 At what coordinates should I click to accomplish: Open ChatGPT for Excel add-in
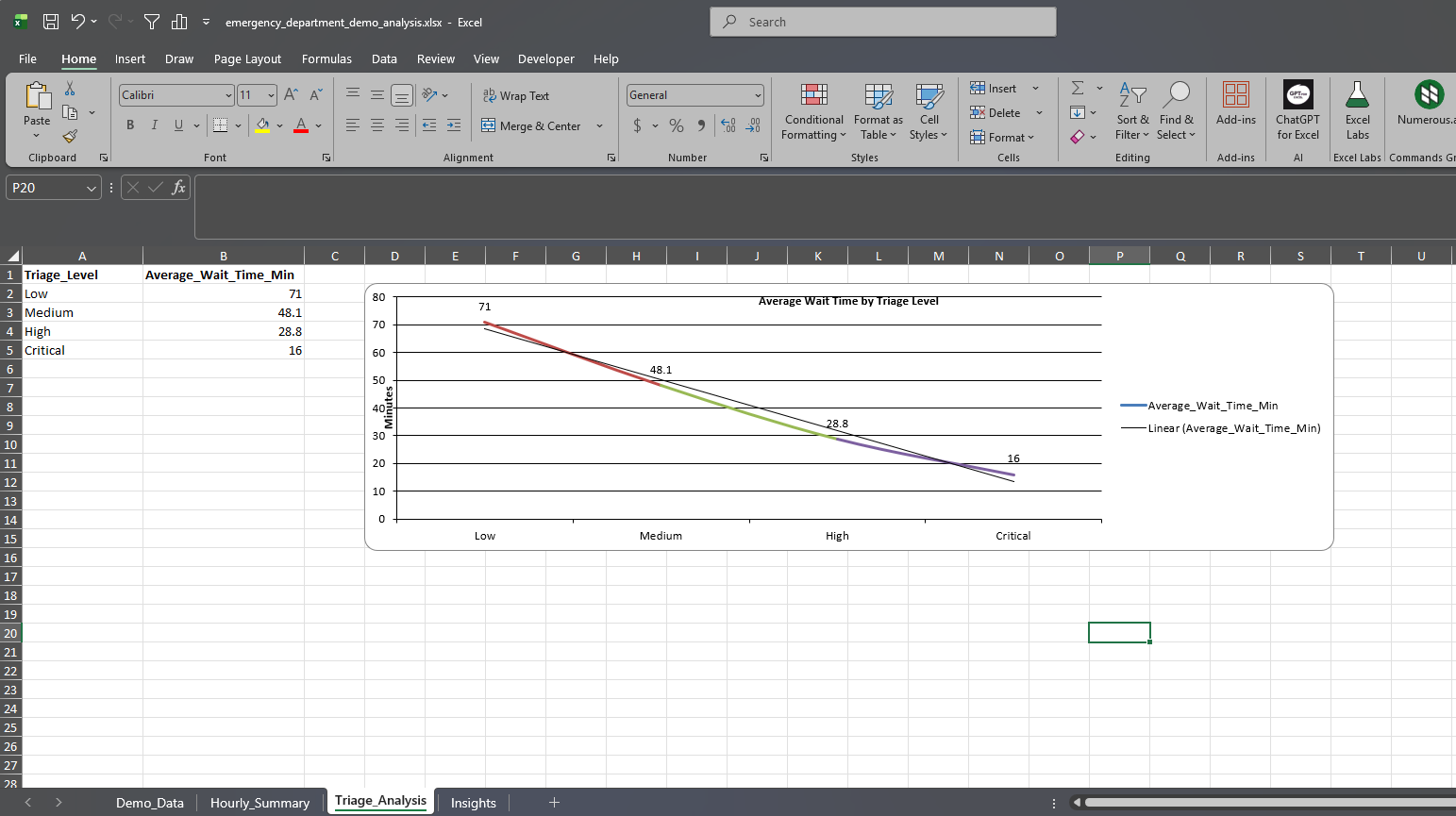pos(1297,111)
